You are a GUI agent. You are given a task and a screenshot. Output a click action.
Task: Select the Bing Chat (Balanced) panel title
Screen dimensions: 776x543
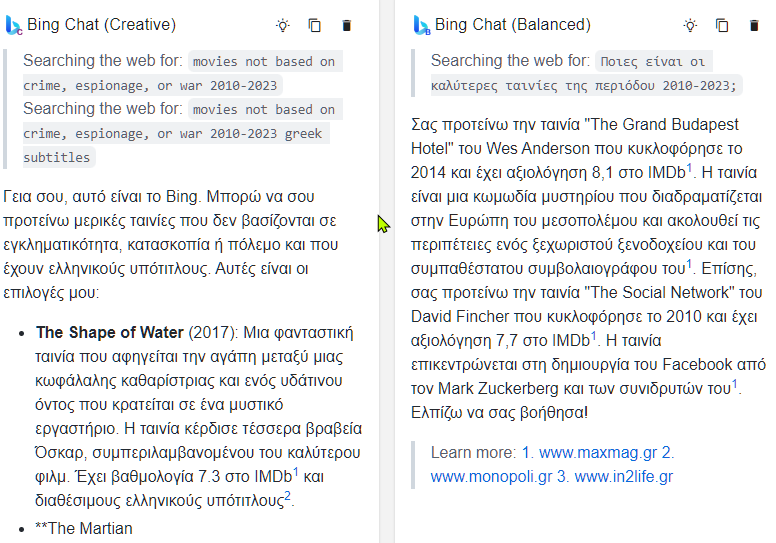(x=512, y=25)
